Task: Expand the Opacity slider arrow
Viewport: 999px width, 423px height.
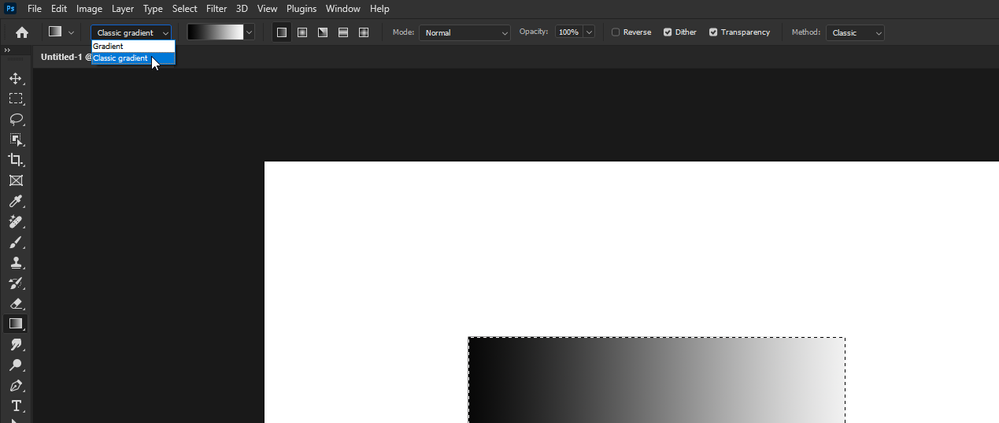Action: point(589,32)
